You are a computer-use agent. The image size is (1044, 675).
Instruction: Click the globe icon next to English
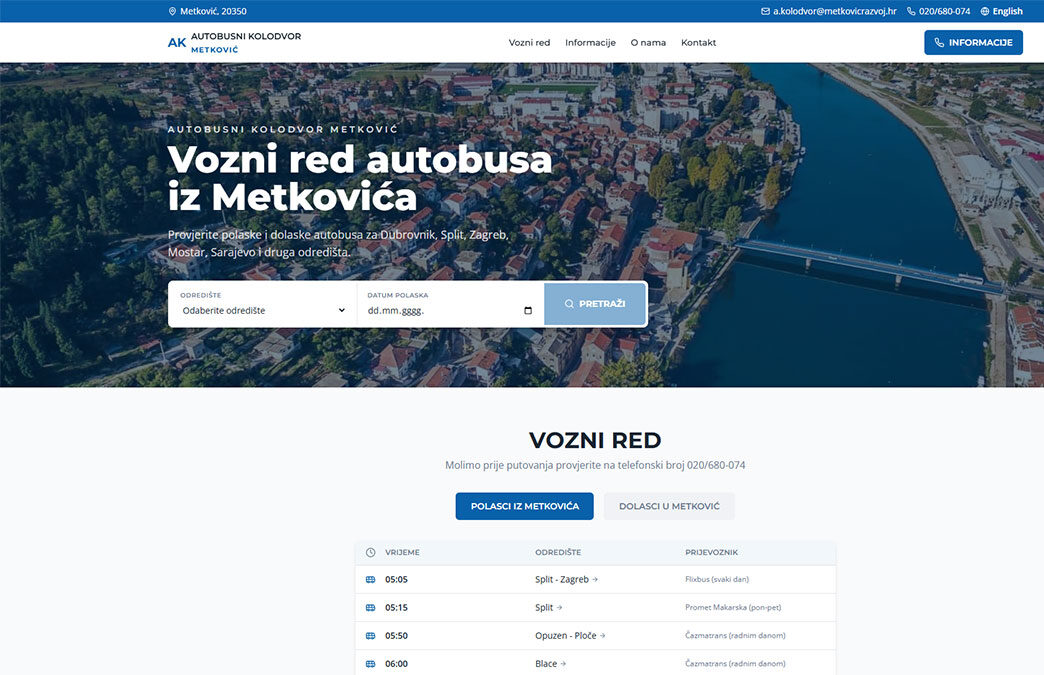click(x=985, y=11)
